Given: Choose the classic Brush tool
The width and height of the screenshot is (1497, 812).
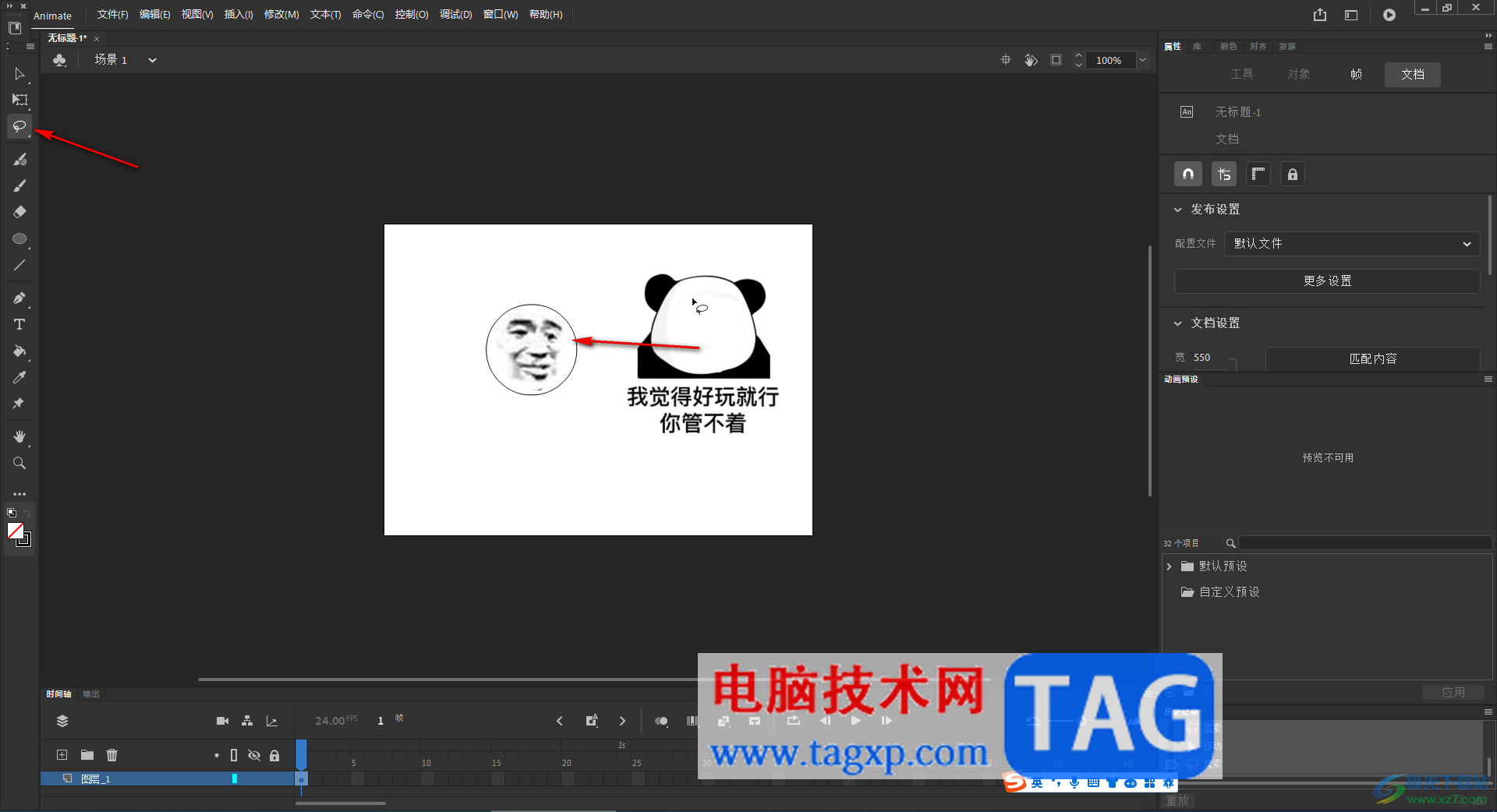Looking at the screenshot, I should pos(19,185).
